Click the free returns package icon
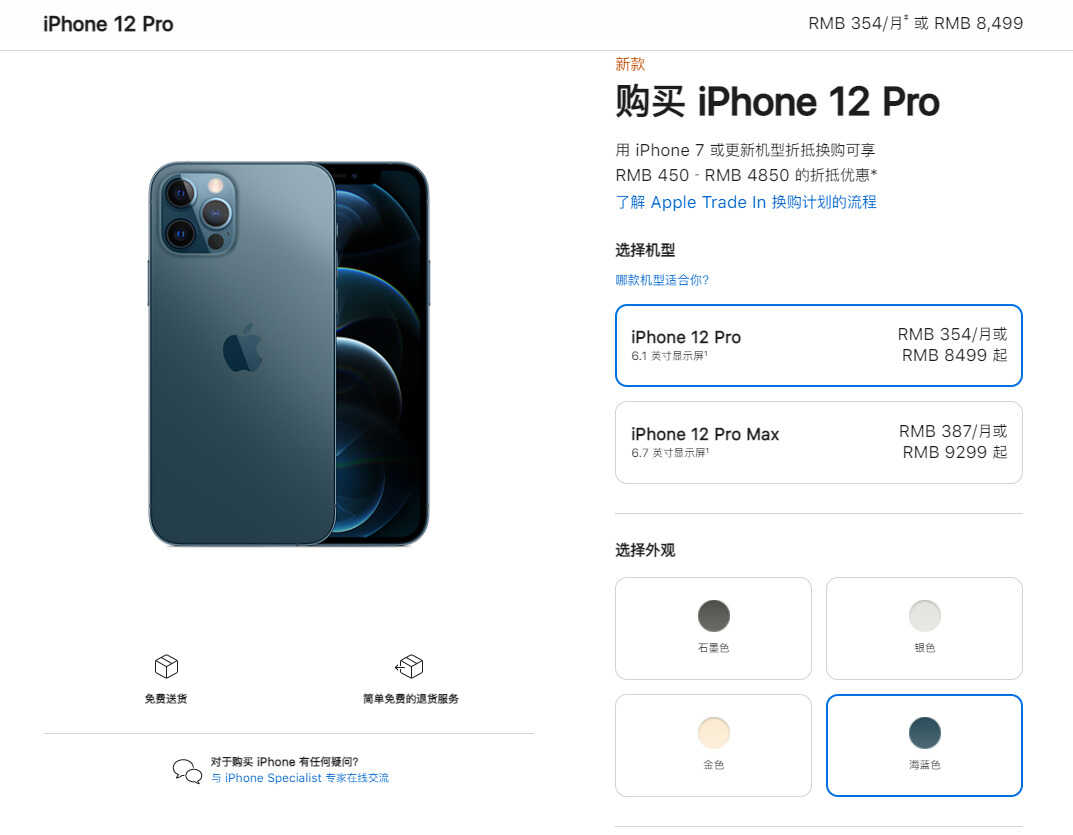 tap(409, 666)
